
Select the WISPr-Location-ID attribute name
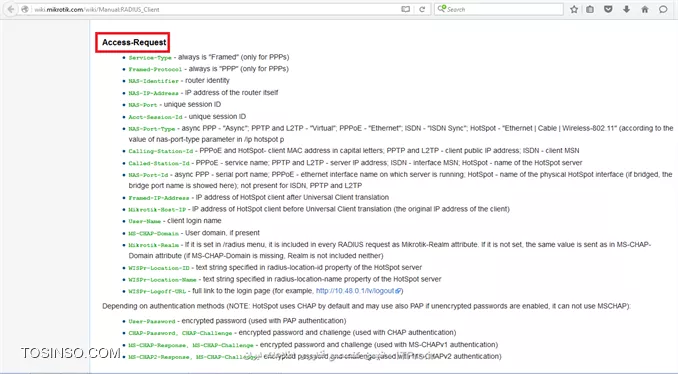159,268
